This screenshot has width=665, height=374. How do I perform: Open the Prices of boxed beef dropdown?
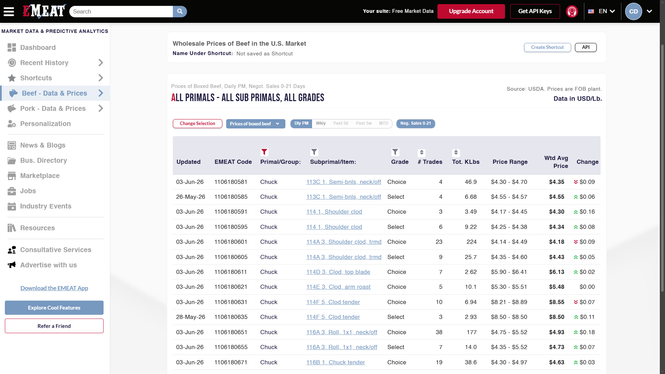click(255, 124)
